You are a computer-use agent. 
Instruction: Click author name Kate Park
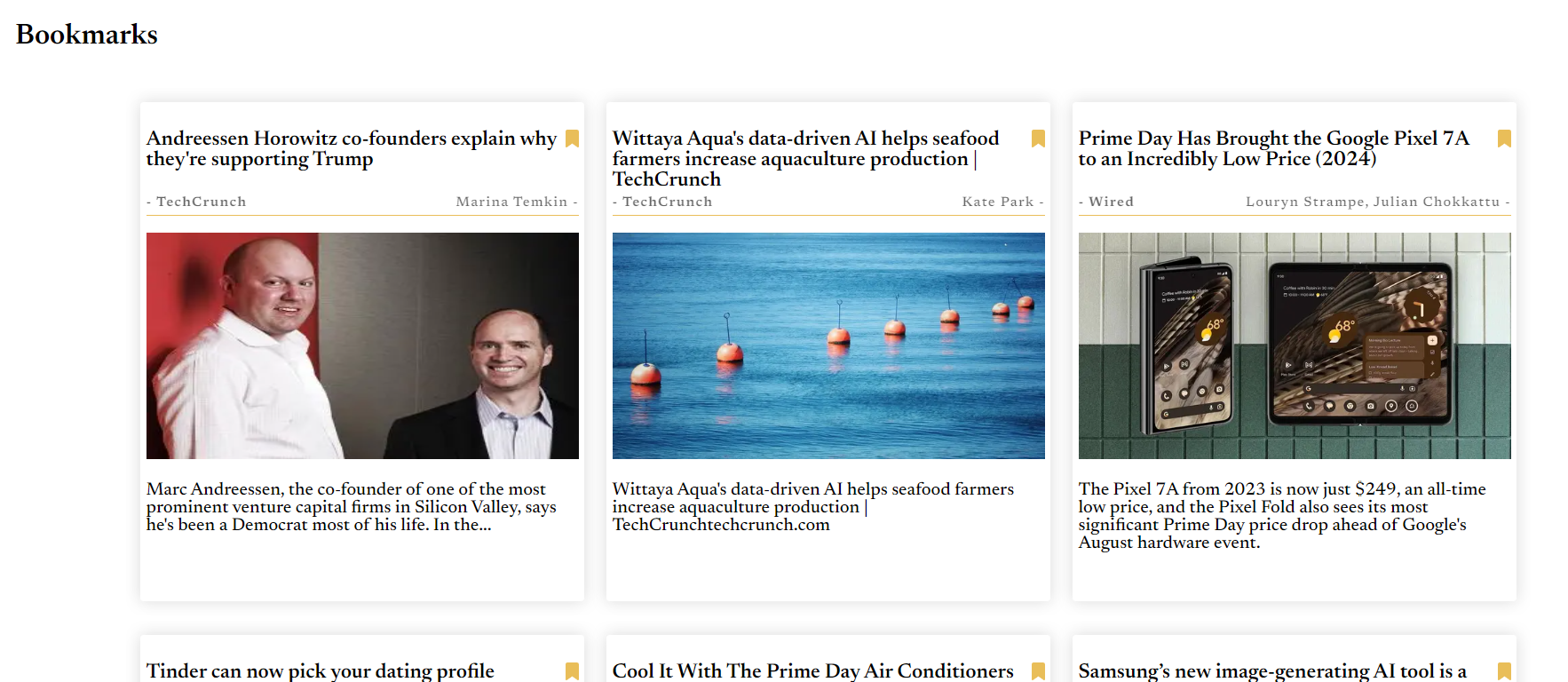pyautogui.click(x=998, y=202)
